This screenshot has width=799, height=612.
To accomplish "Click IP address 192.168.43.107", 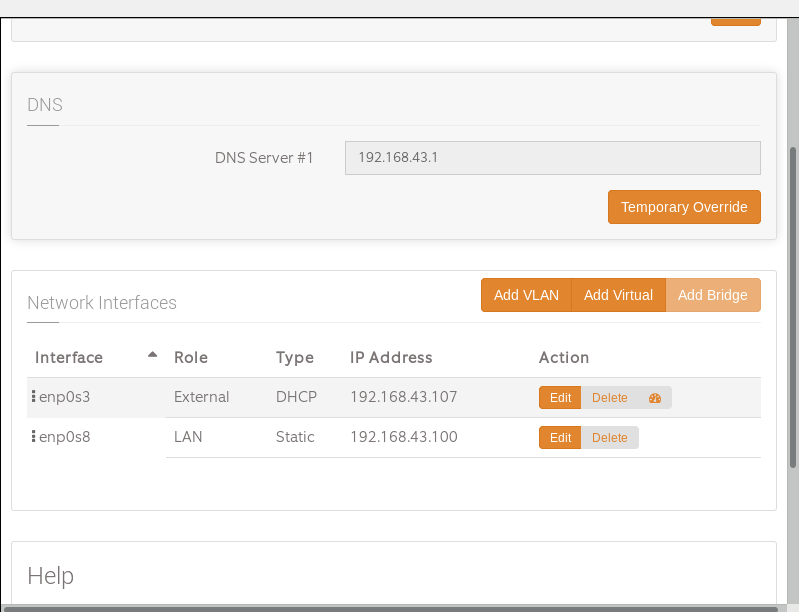I will point(404,397).
